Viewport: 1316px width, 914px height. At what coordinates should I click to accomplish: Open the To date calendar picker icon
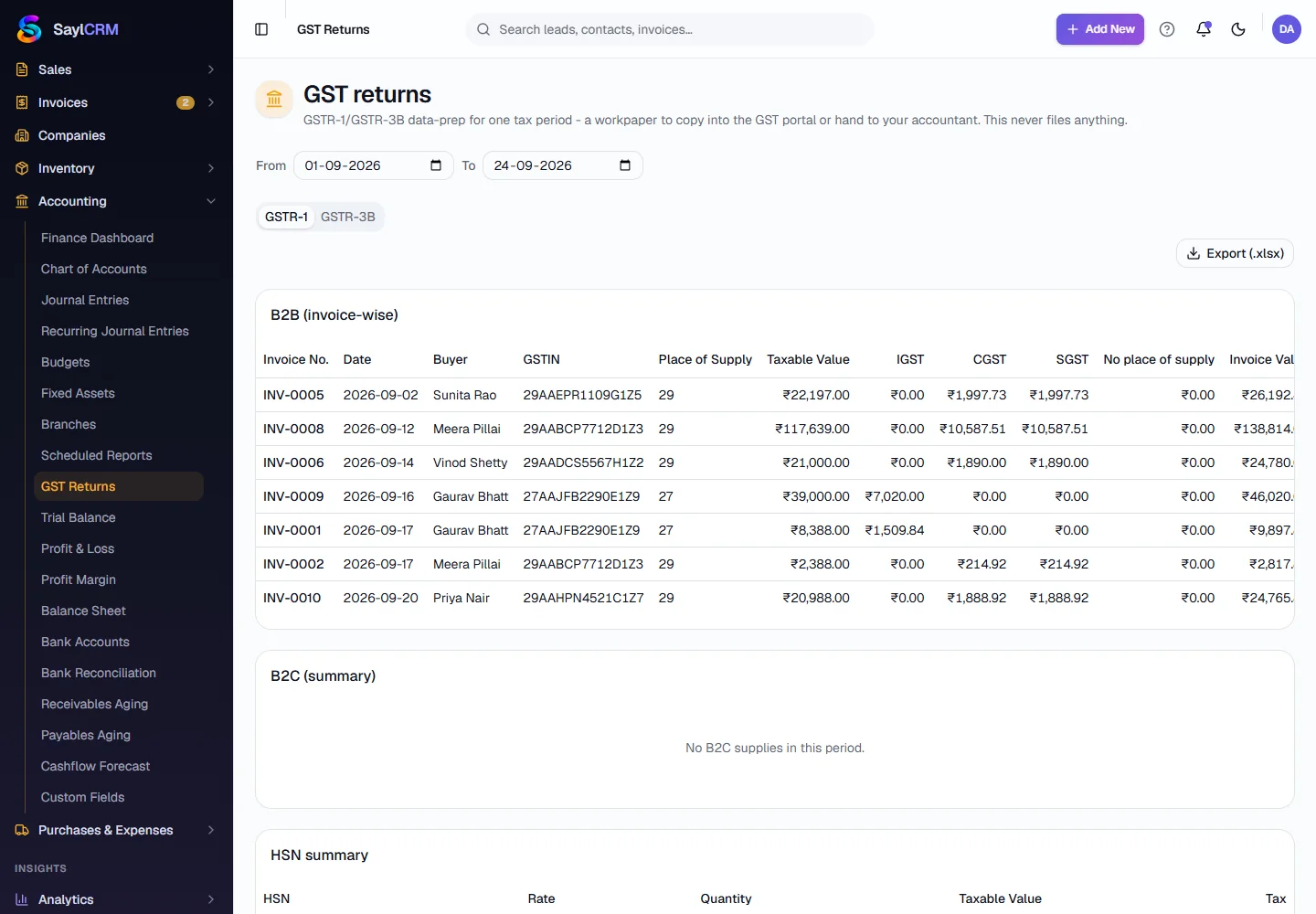(x=625, y=165)
